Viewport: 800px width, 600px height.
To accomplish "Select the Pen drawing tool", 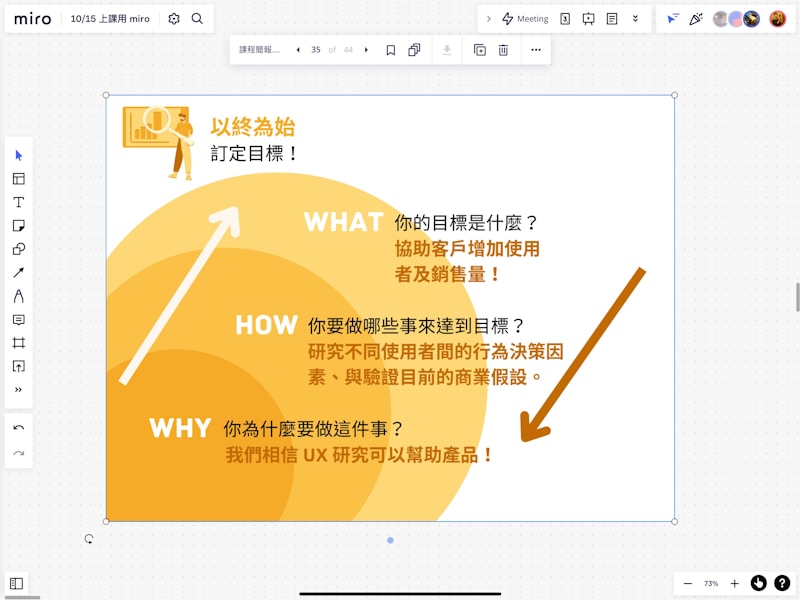I will [18, 296].
